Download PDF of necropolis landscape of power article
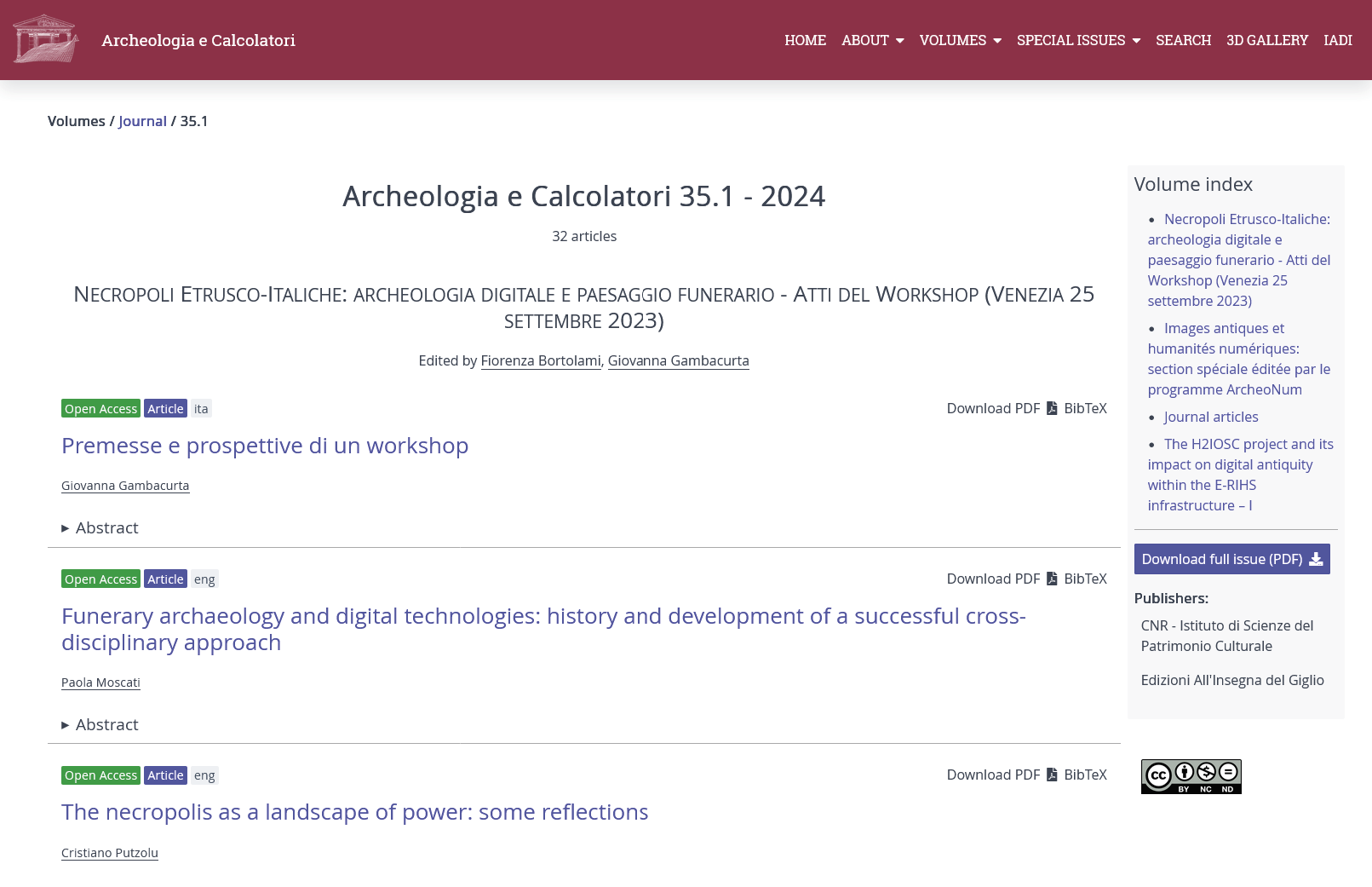1372x887 pixels. pos(1001,775)
